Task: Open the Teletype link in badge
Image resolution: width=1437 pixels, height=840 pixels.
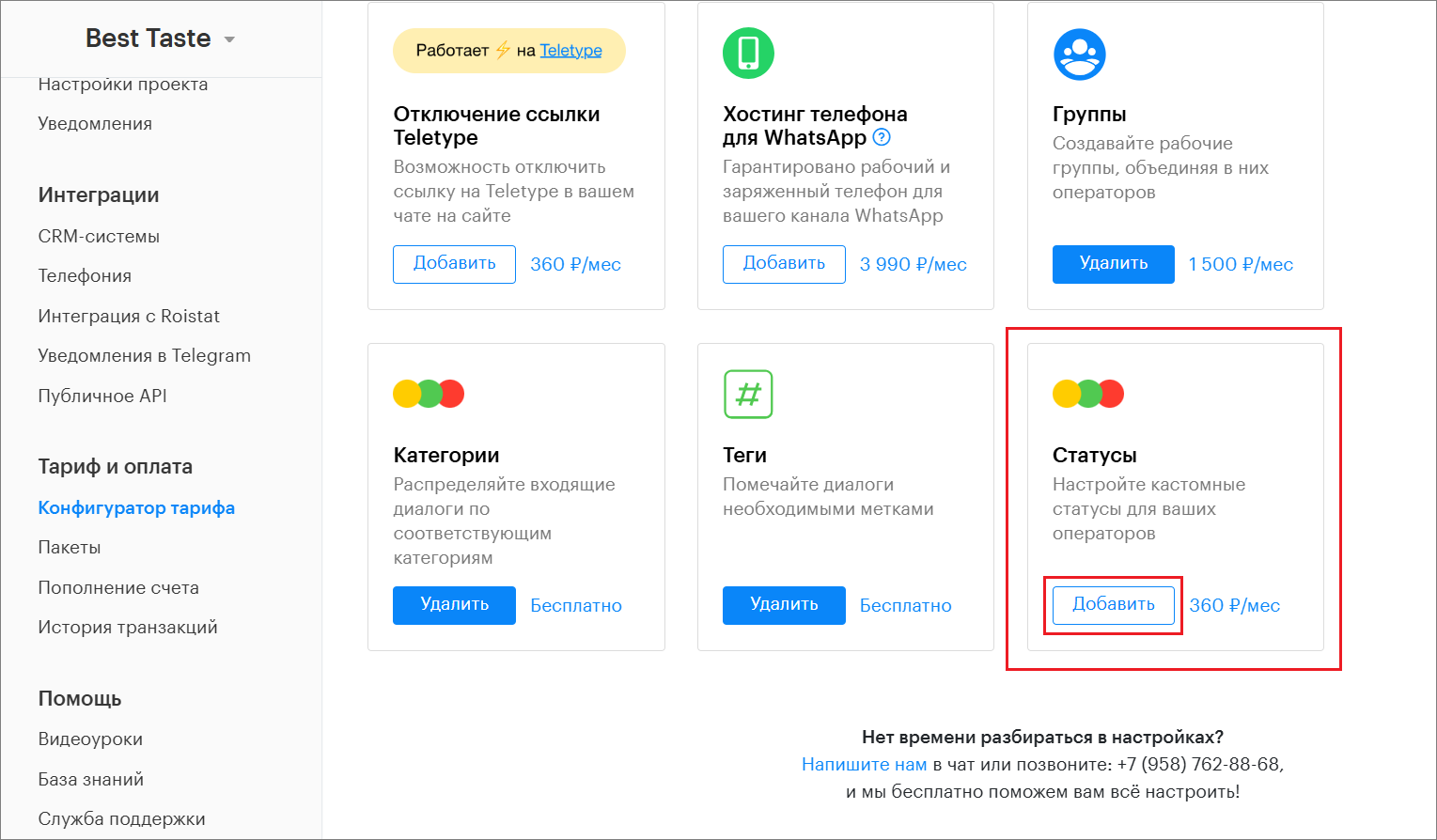Action: click(x=570, y=51)
